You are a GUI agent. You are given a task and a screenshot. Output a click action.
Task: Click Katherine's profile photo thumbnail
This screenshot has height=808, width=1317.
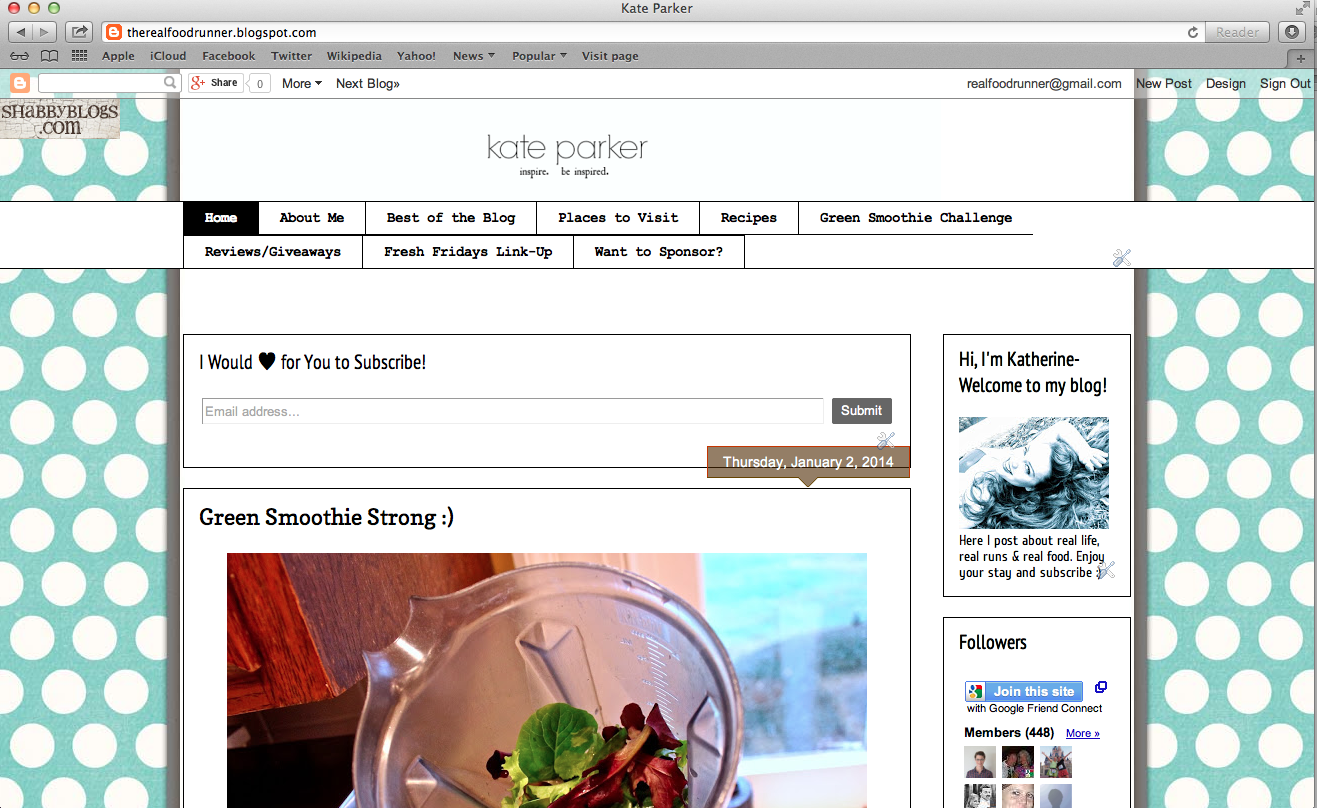coord(1034,473)
